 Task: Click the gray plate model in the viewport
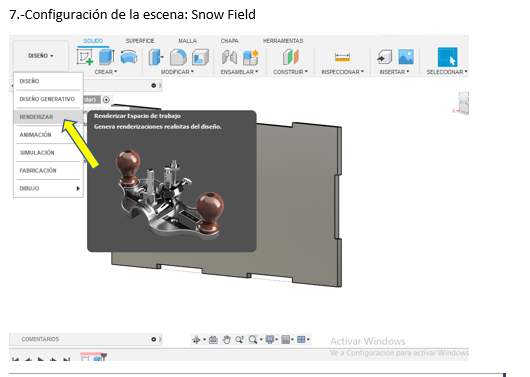297,203
